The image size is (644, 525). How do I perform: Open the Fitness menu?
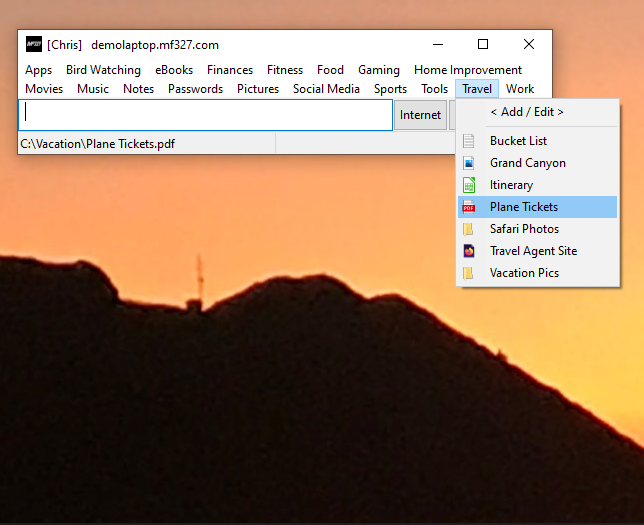click(285, 70)
